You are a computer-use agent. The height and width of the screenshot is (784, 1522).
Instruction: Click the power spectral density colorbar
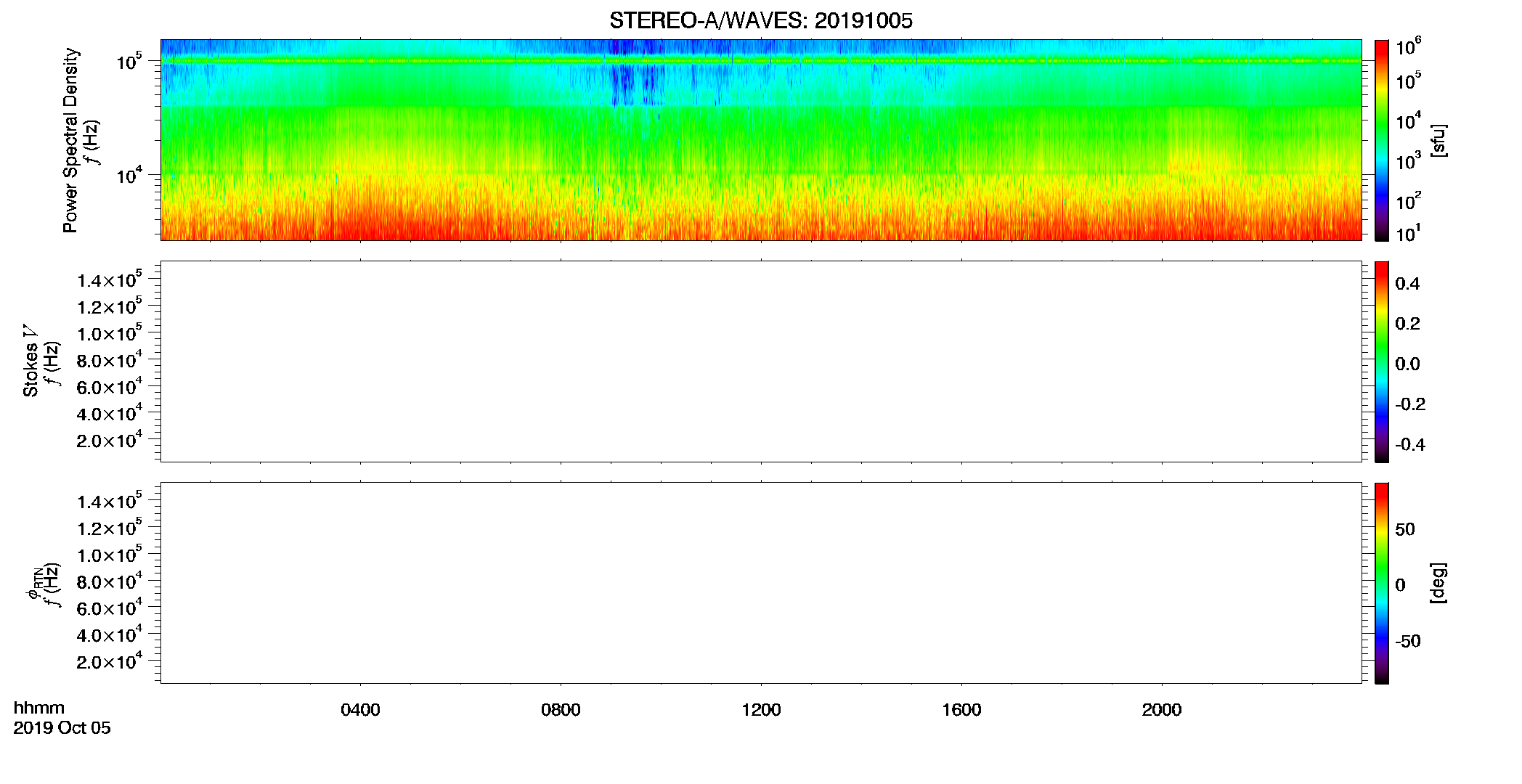(x=1382, y=140)
